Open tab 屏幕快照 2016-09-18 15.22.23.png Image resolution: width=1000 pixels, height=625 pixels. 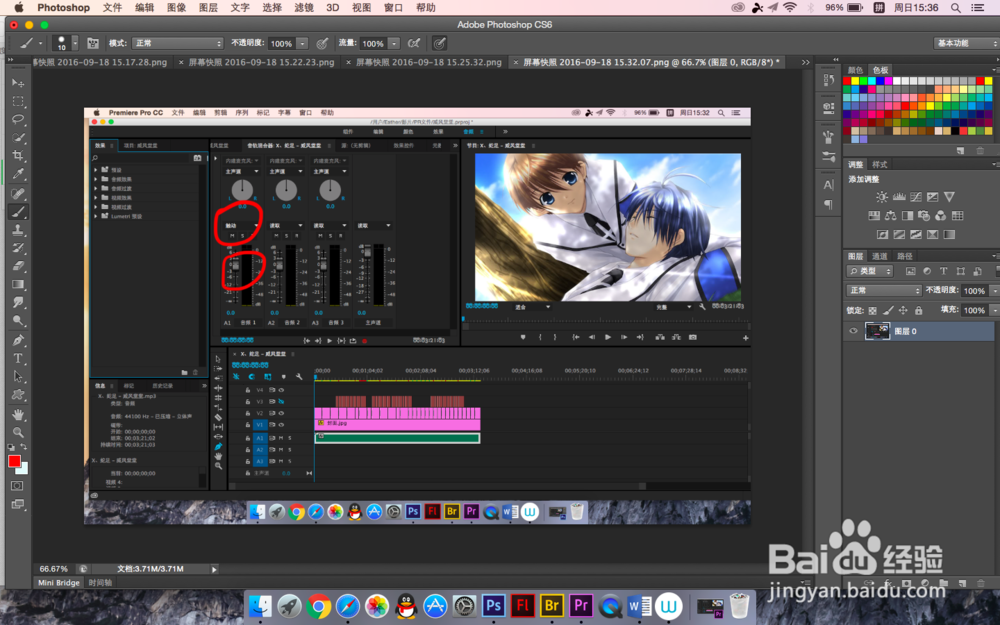pos(261,62)
